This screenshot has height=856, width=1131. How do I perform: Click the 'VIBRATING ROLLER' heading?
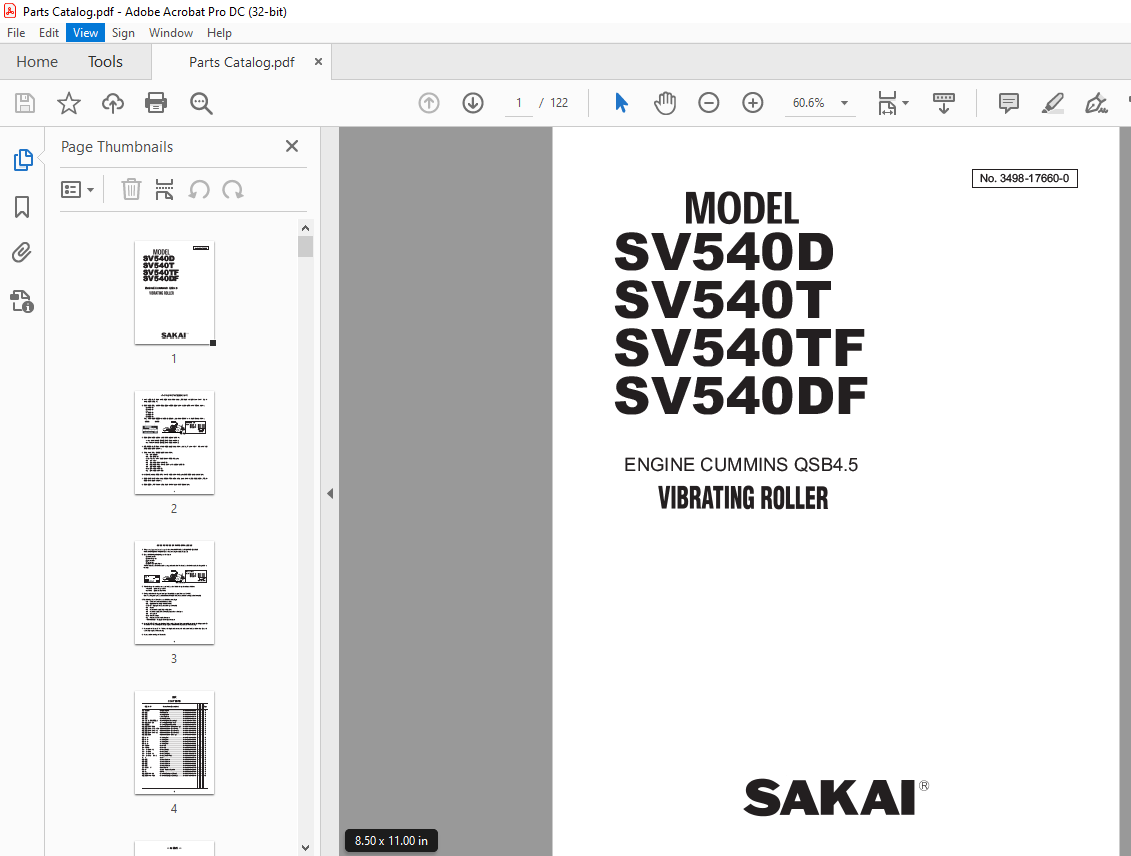click(743, 498)
